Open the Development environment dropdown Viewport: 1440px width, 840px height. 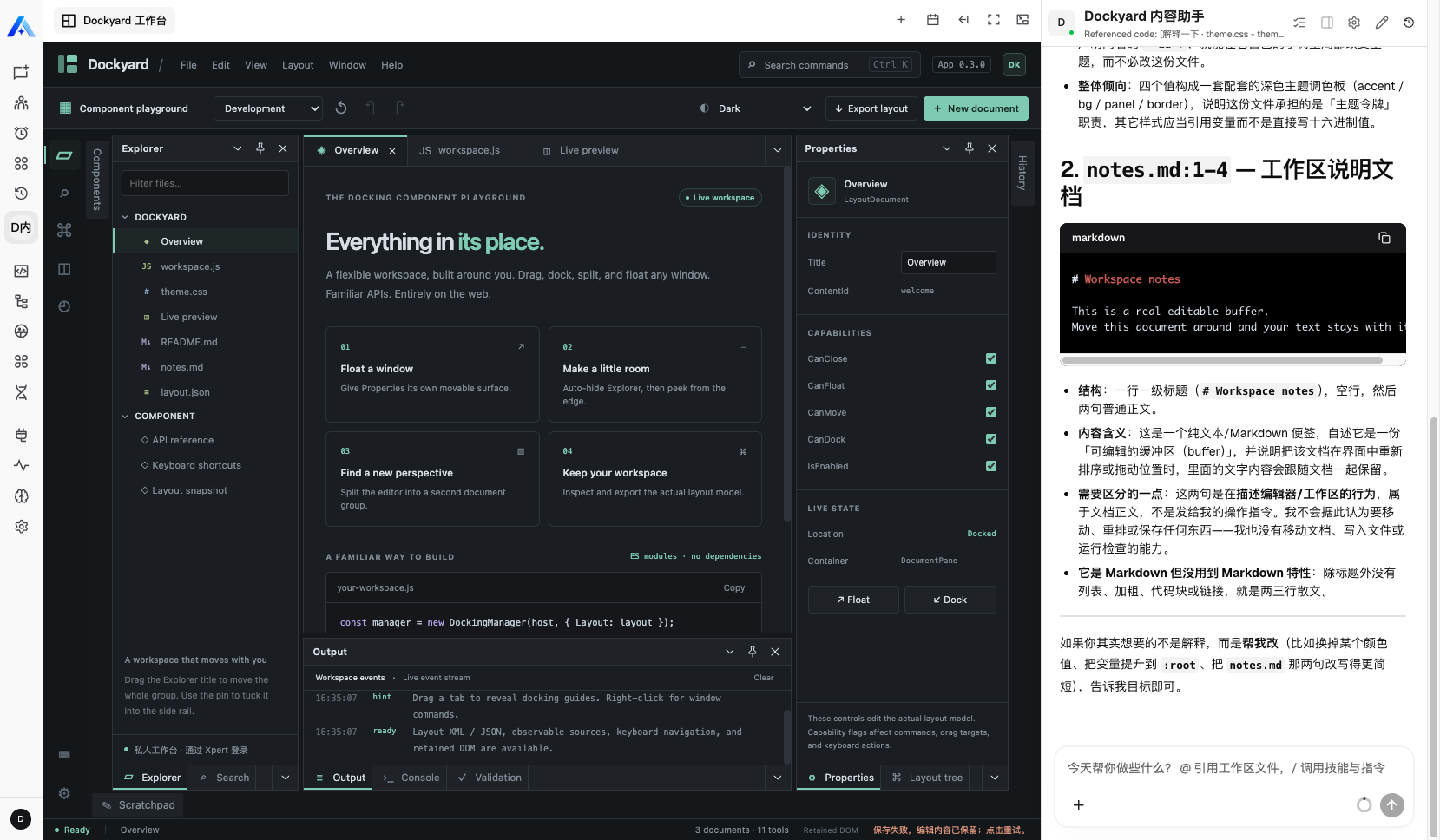(268, 108)
